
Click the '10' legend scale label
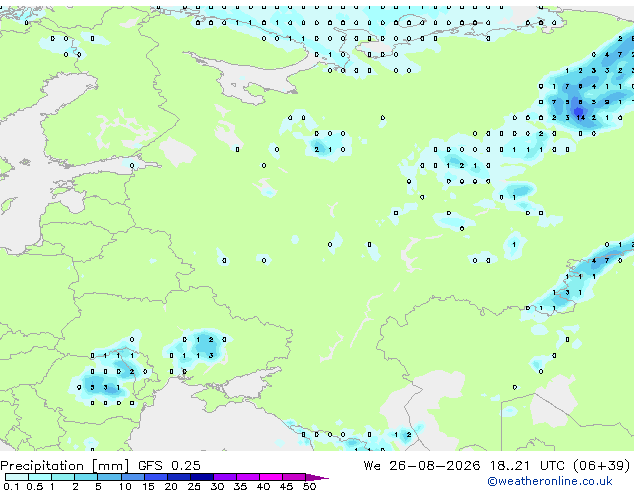click(125, 486)
